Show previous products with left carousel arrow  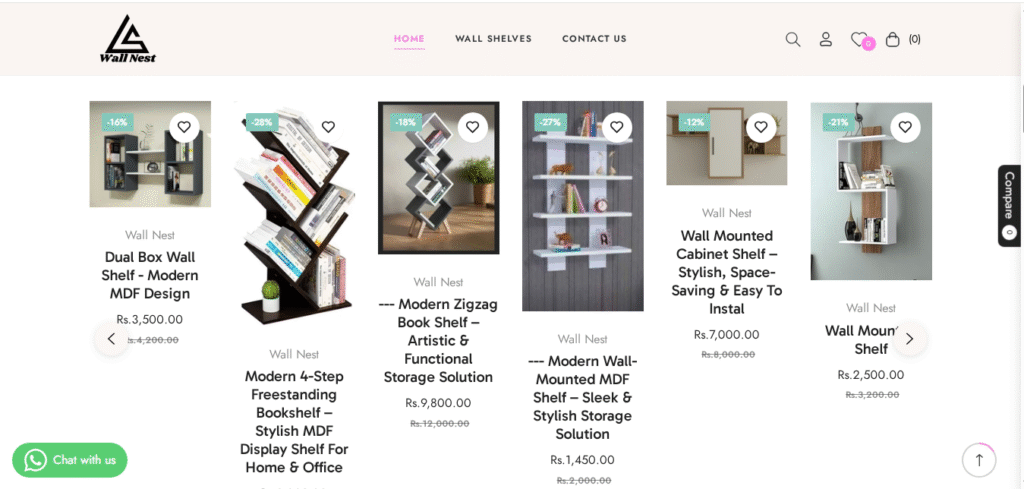(112, 339)
